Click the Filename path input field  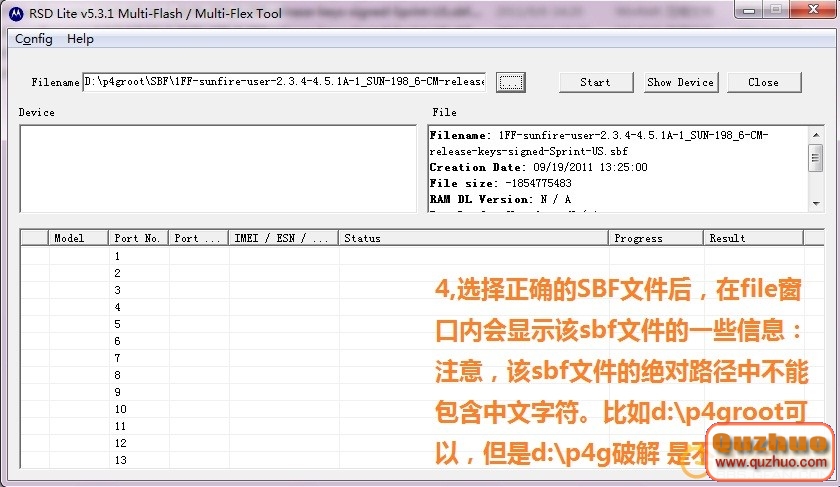(x=284, y=82)
